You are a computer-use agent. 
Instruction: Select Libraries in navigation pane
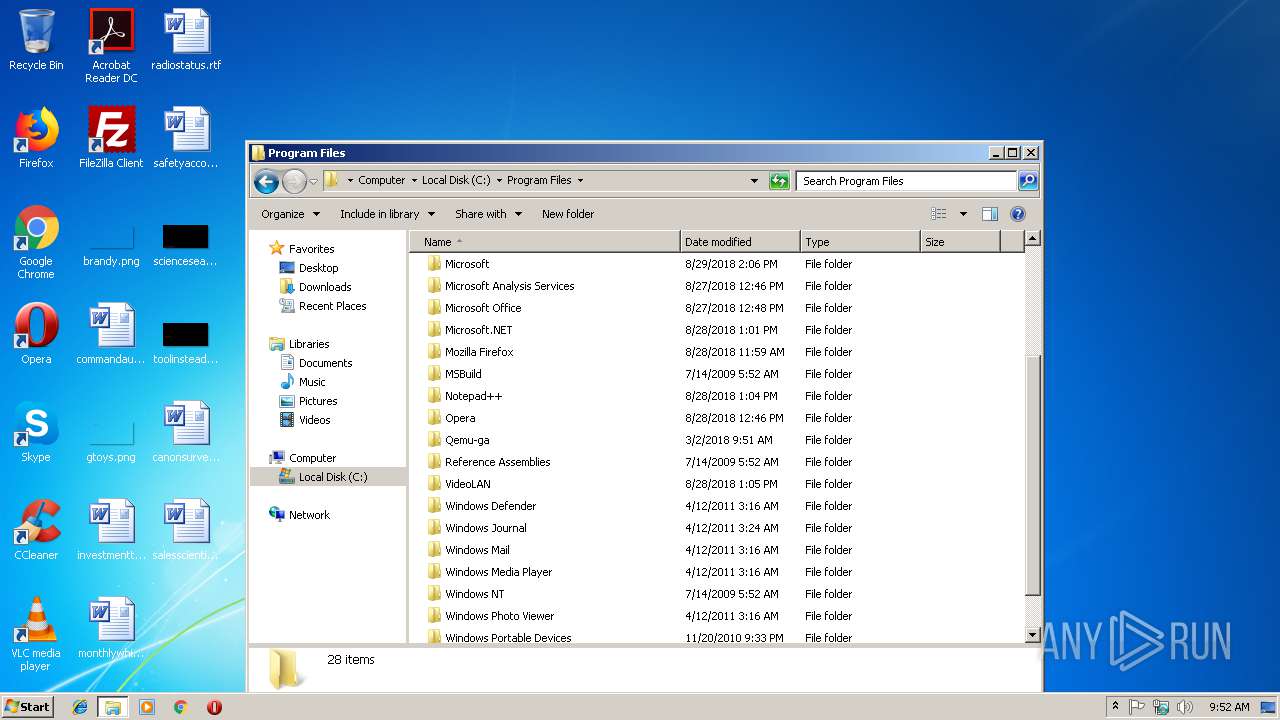pos(309,344)
